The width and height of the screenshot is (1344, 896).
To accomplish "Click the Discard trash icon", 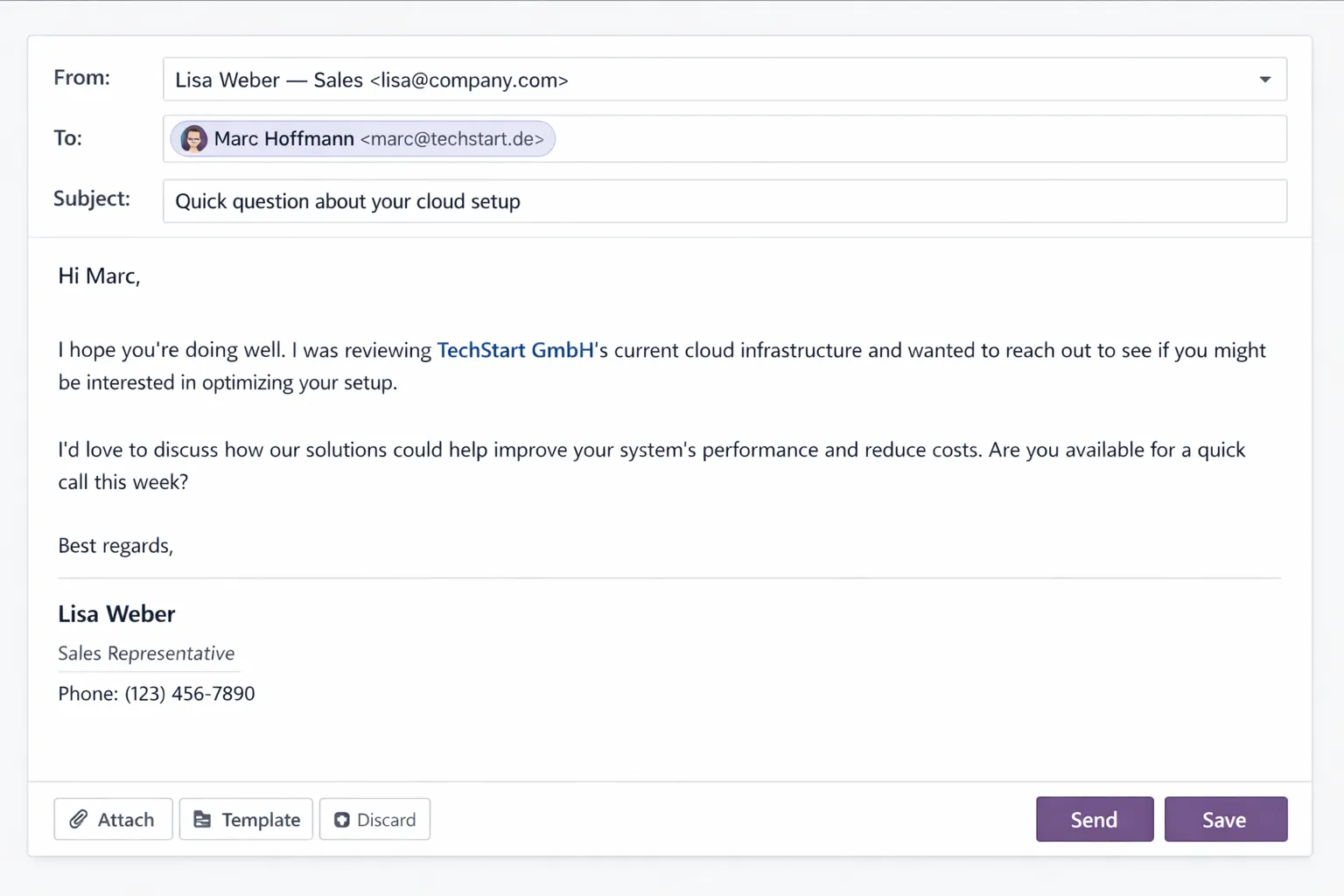I will pyautogui.click(x=341, y=819).
